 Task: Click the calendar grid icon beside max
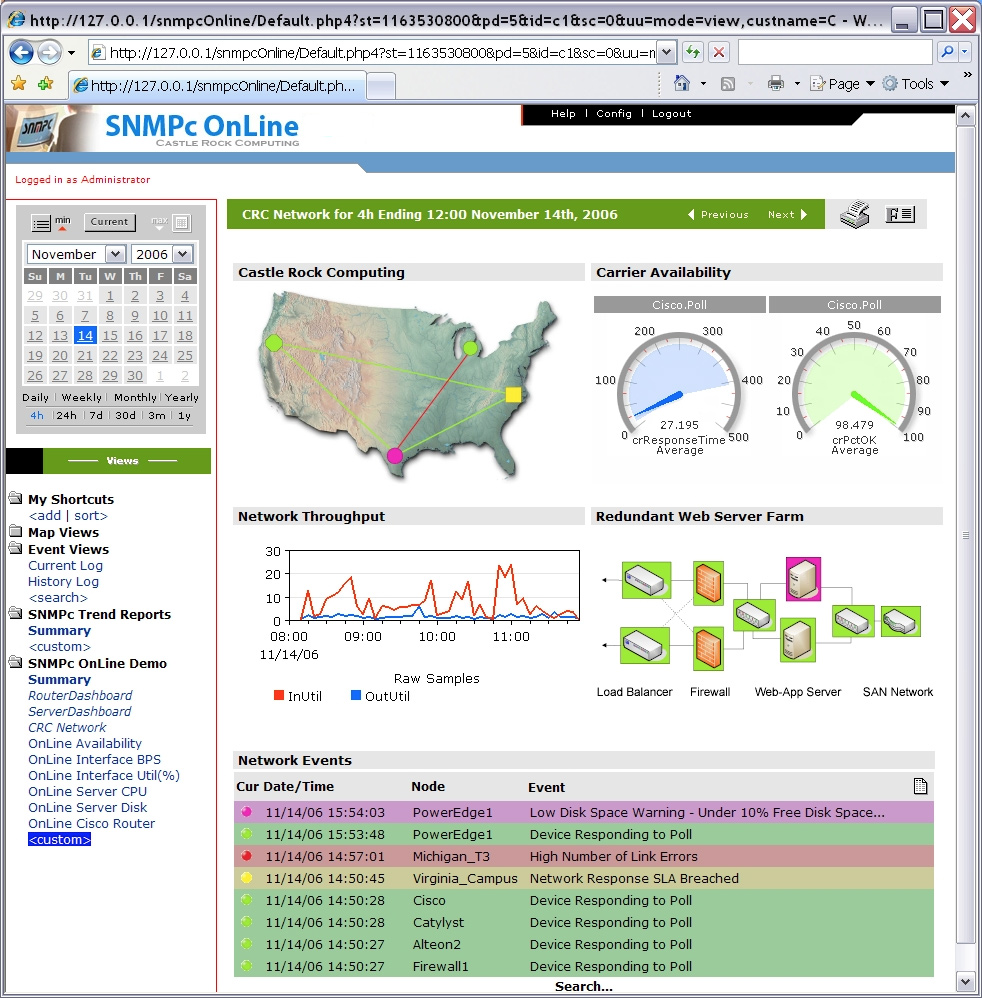click(x=181, y=223)
